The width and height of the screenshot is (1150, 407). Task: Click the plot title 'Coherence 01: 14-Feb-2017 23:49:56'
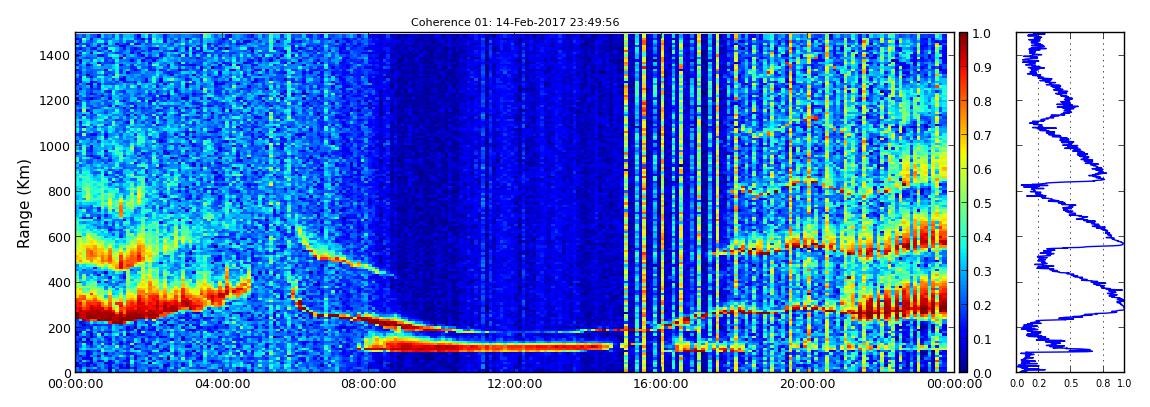[515, 22]
